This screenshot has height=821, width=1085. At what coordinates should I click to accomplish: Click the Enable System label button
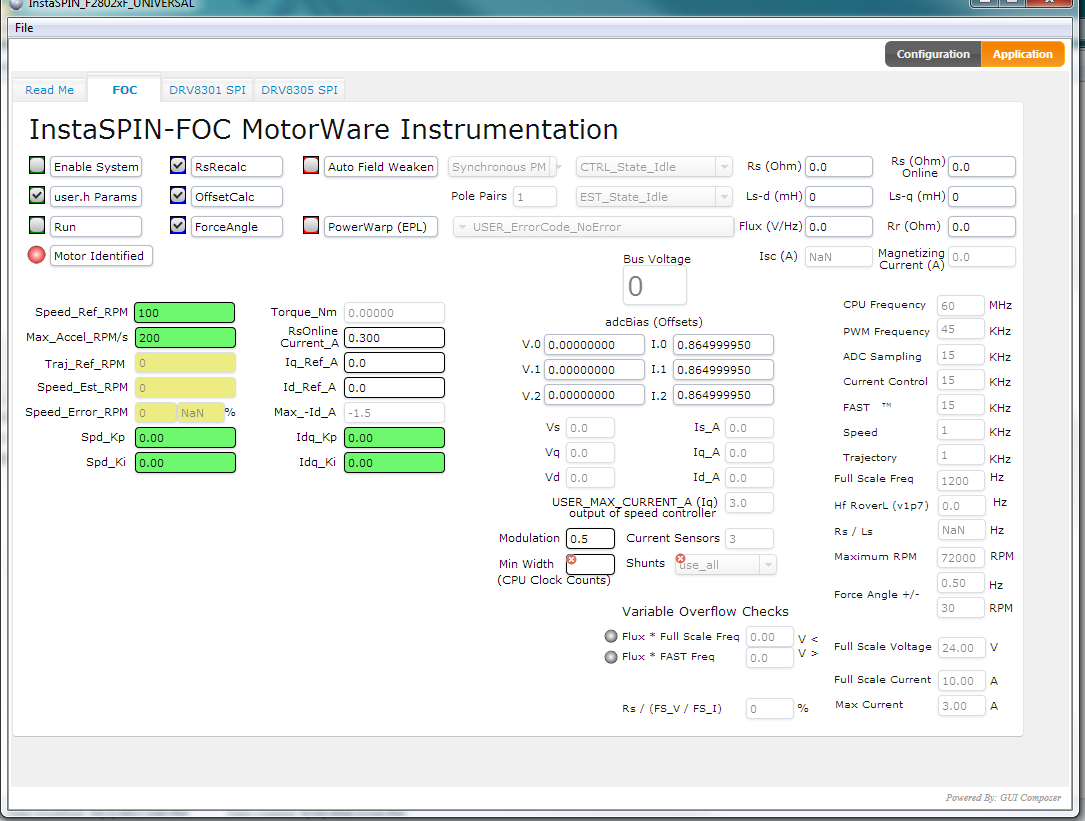pyautogui.click(x=96, y=167)
